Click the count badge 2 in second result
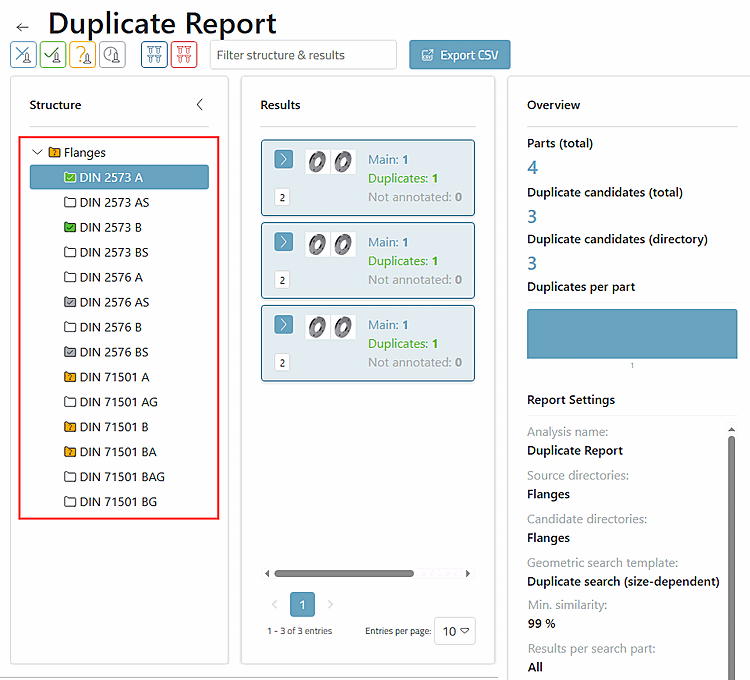Screen dimensions: 750x680 282,280
